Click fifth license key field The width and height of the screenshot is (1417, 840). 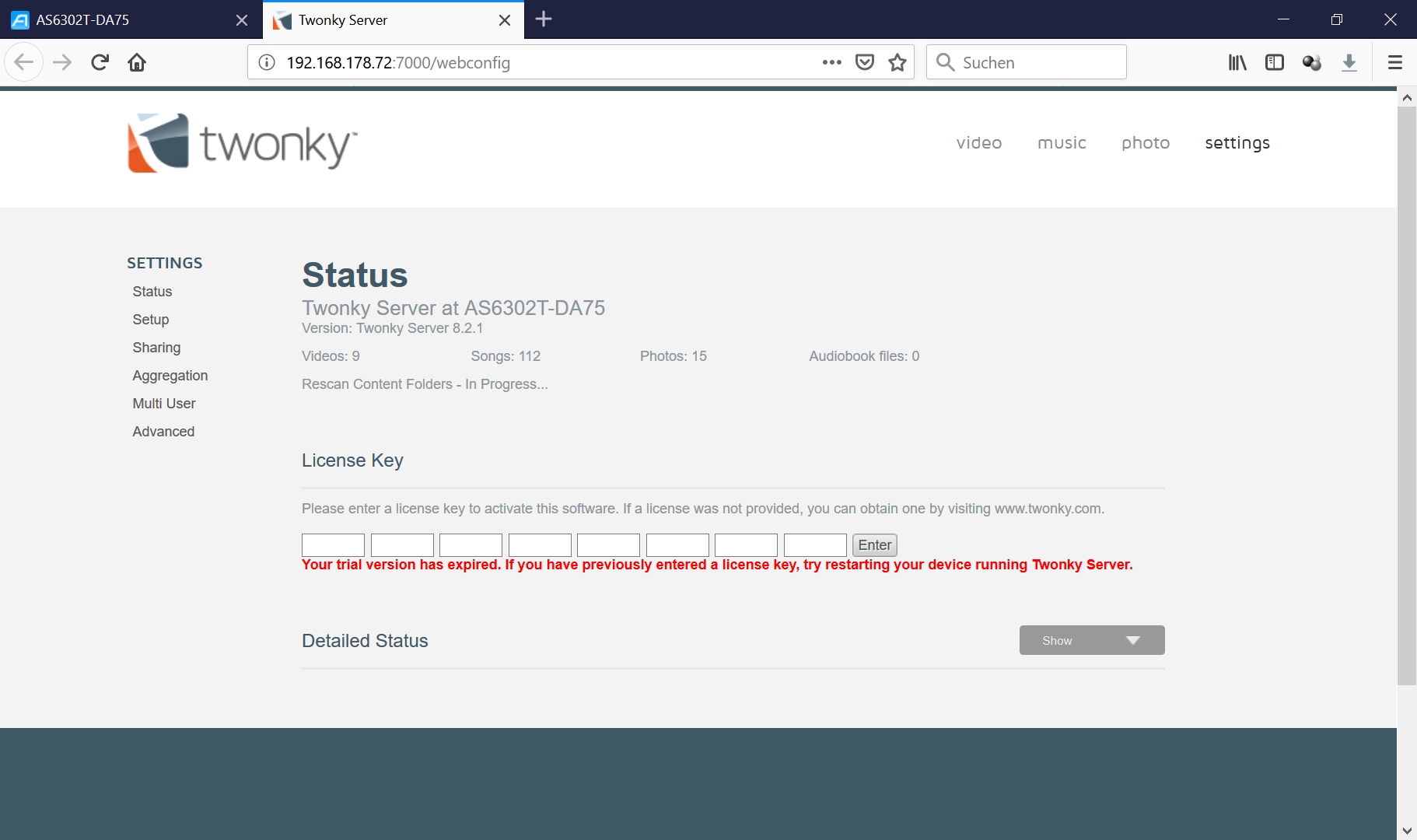[x=608, y=545]
